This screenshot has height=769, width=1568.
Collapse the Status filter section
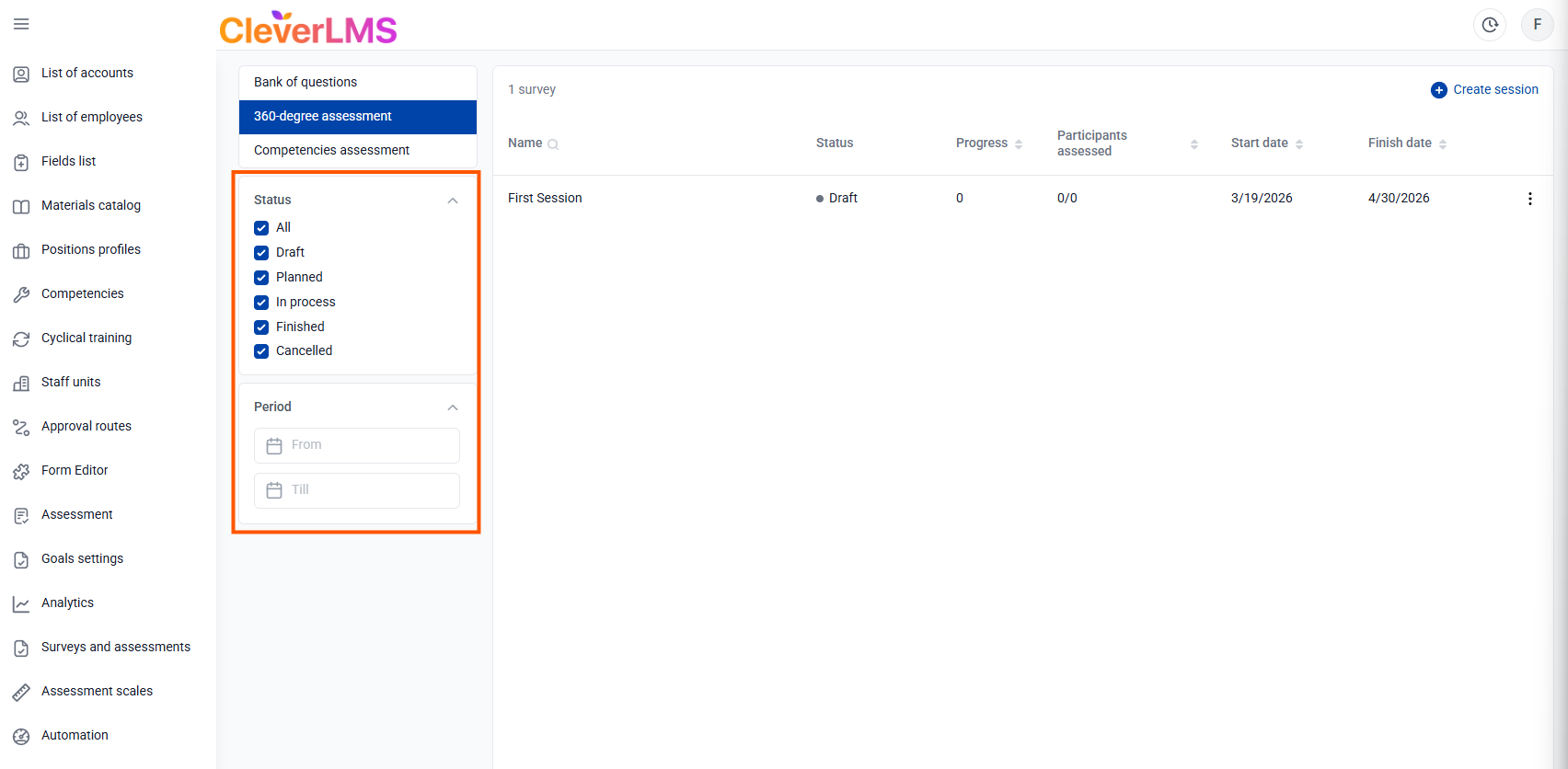[452, 201]
